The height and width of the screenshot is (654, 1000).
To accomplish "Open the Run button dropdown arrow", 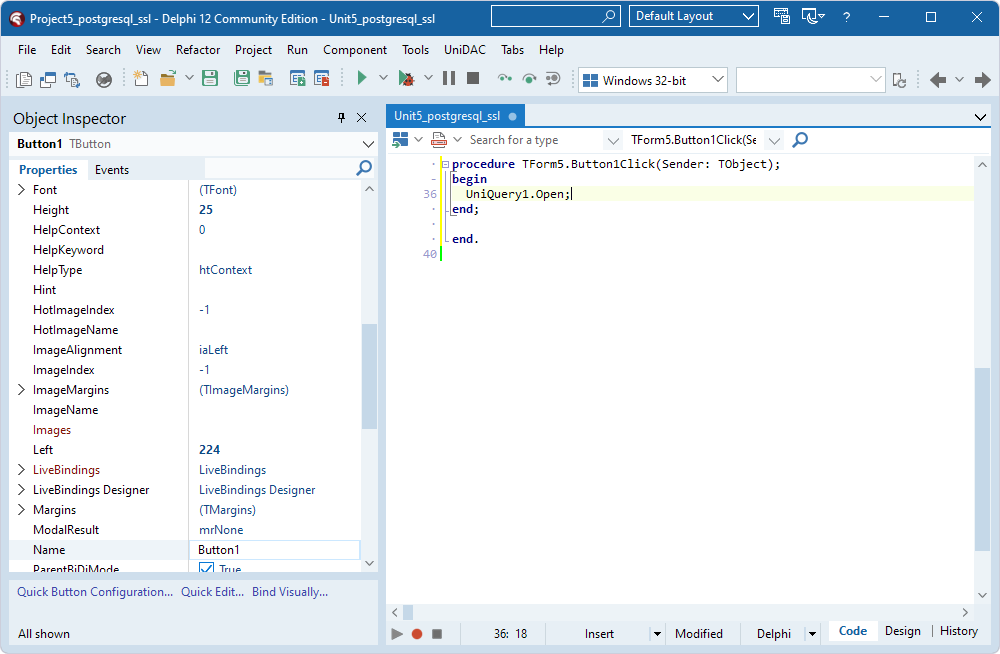I will (383, 78).
